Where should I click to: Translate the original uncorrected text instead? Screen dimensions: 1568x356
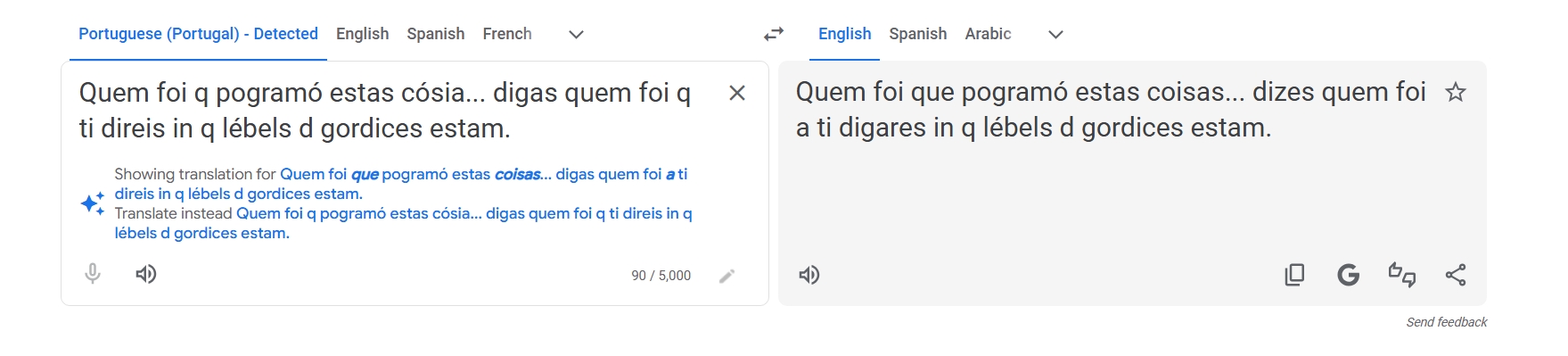point(403,223)
